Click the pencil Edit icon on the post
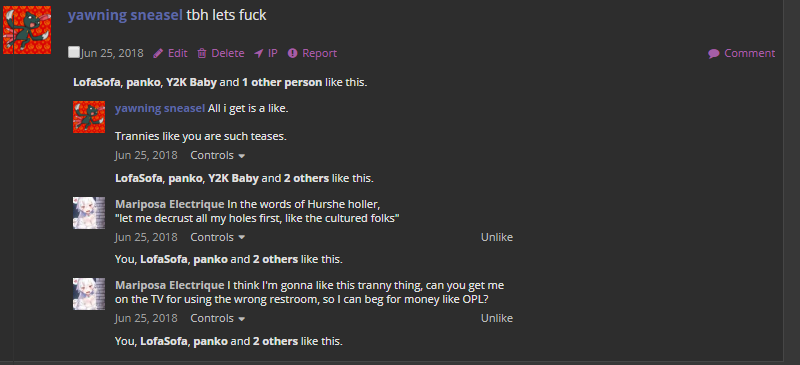This screenshot has width=800, height=365. (158, 54)
